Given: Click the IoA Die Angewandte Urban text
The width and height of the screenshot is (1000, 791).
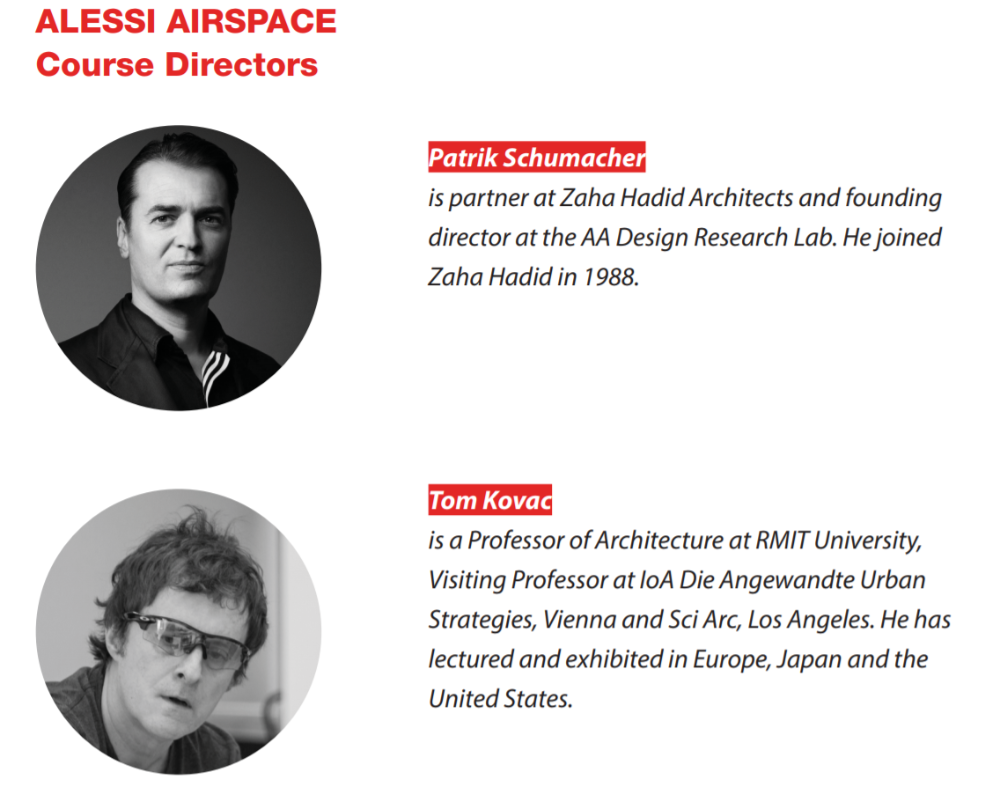Looking at the screenshot, I should 783,580.
